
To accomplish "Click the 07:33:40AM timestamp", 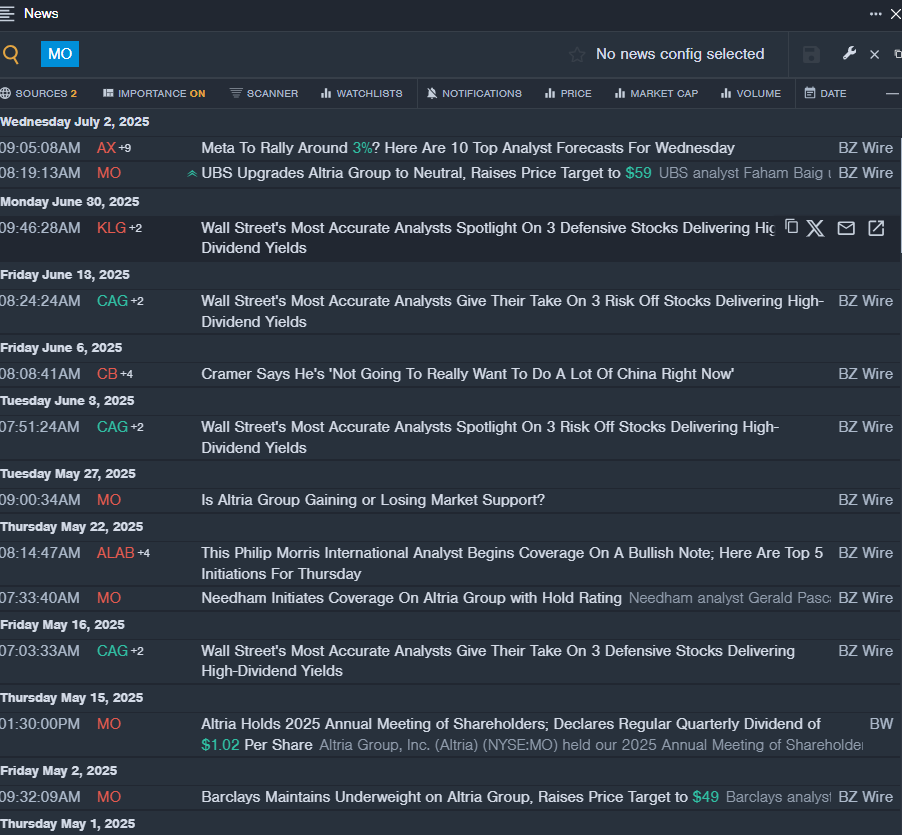I will 40,598.
